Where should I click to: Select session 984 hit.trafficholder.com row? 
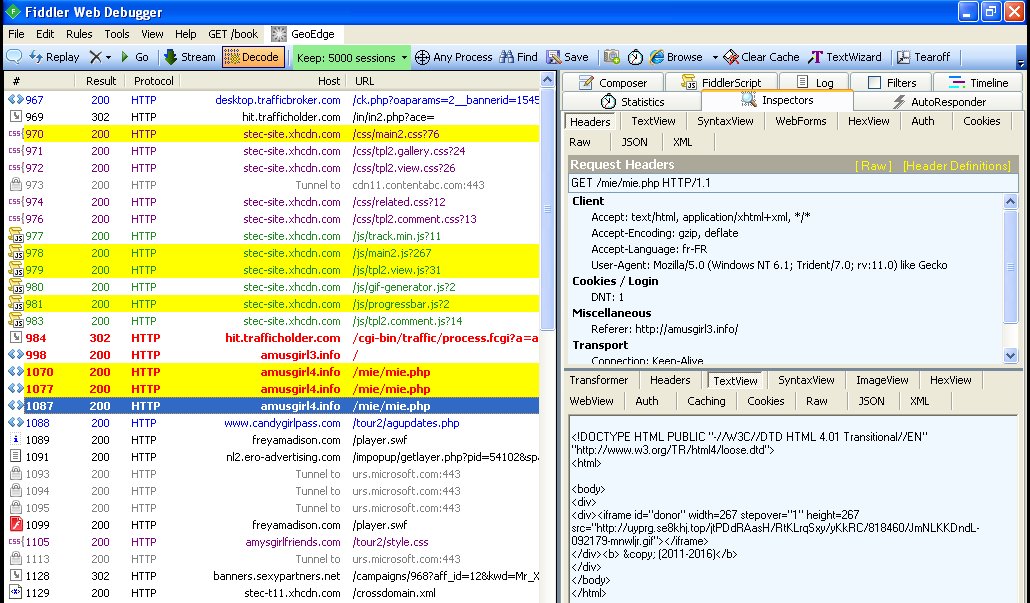273,338
